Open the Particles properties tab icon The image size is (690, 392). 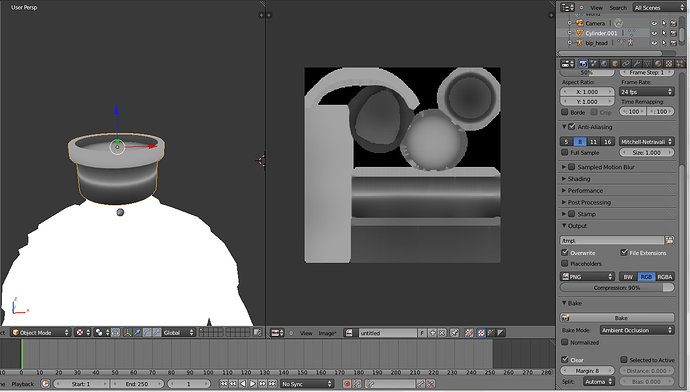click(679, 64)
